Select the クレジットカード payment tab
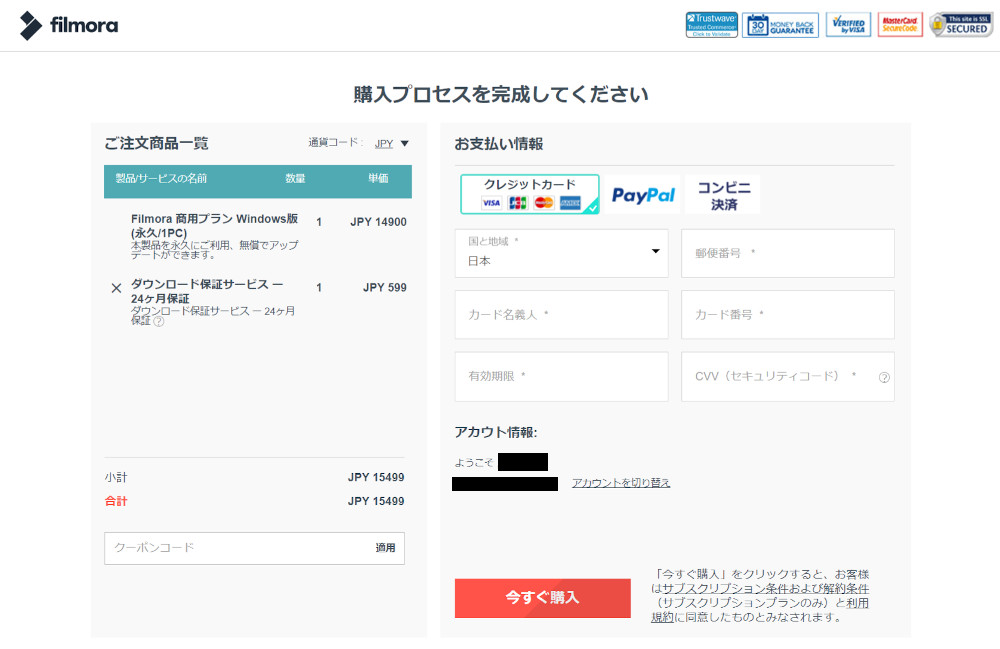 (x=529, y=194)
